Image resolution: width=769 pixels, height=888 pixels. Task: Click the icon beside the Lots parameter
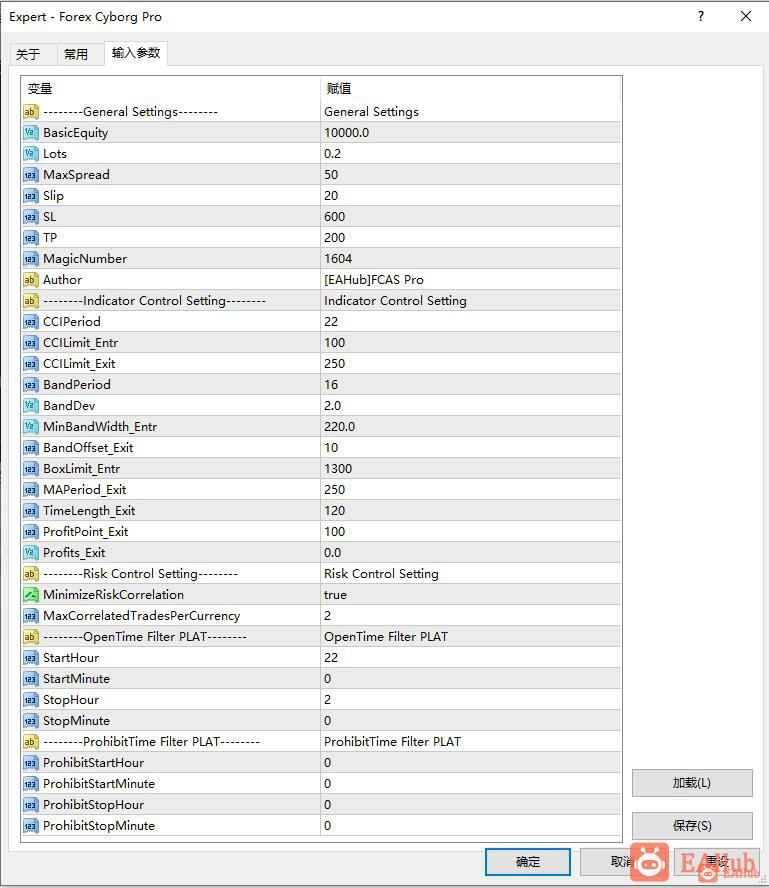click(x=31, y=153)
